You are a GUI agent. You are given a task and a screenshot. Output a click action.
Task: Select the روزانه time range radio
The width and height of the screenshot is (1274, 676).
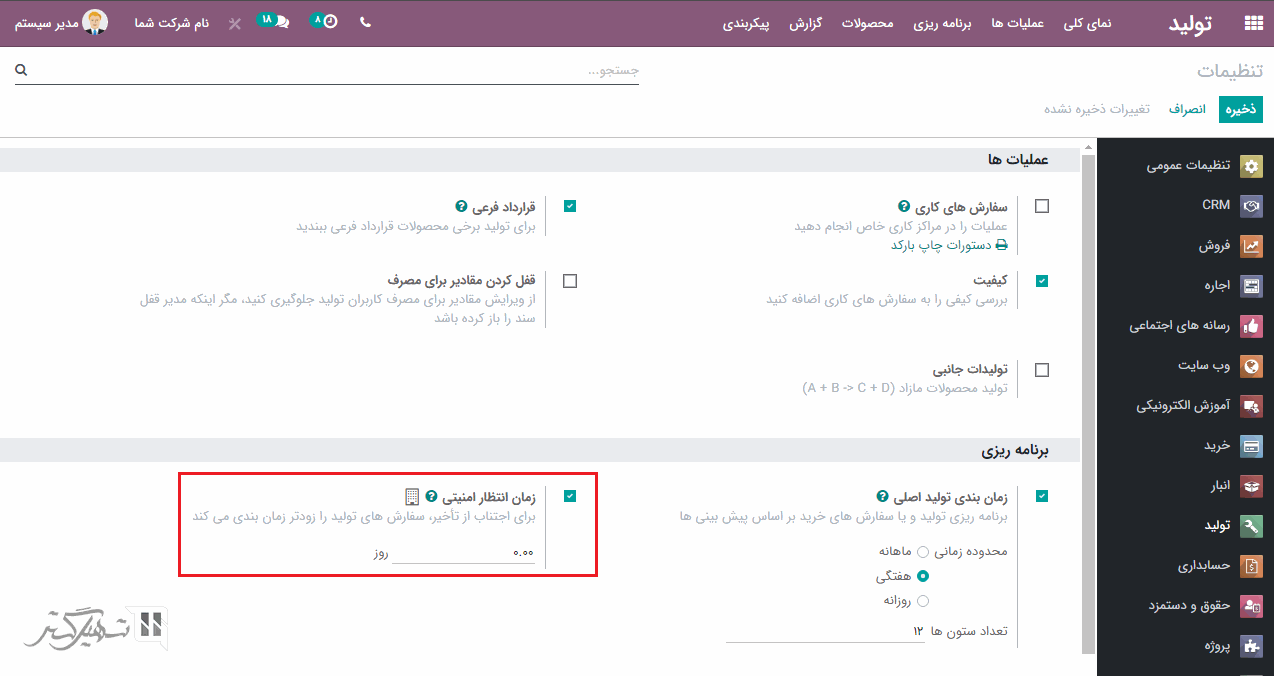922,601
